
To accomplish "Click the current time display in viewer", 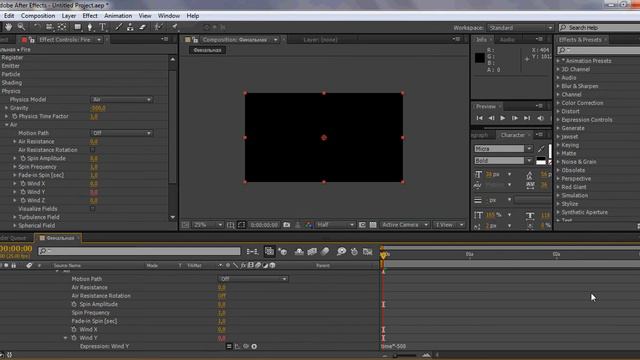I will click(x=264, y=225).
